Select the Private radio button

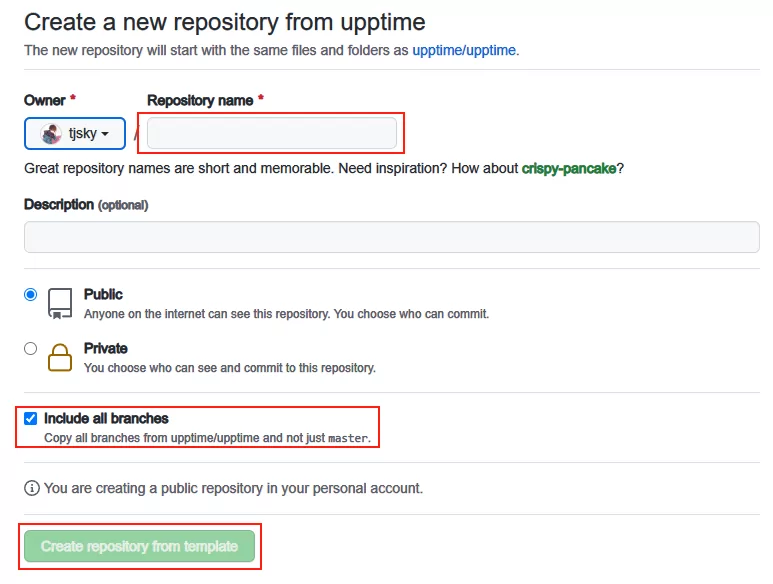pyautogui.click(x=31, y=348)
